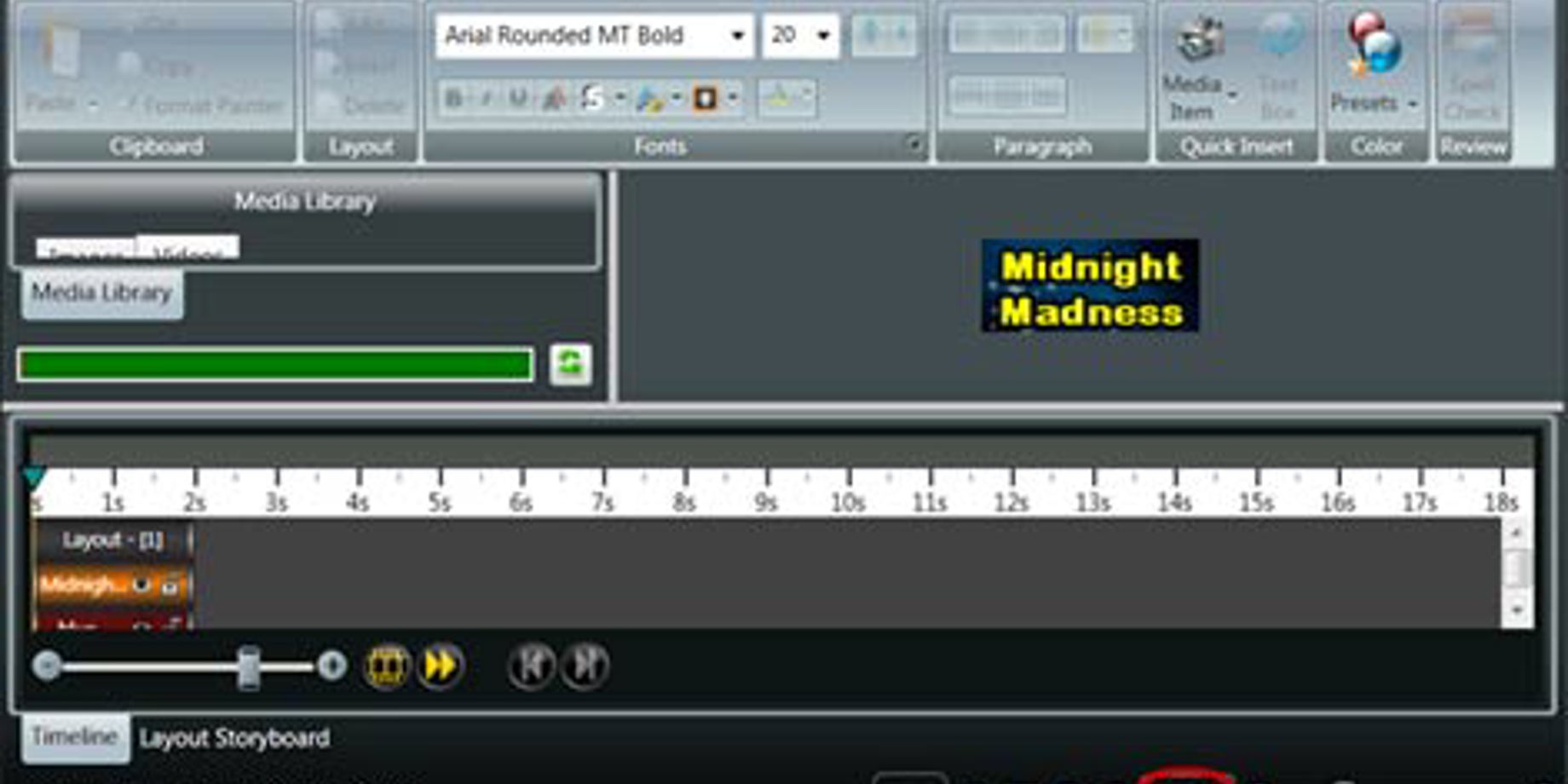Jump to previous frame in timeline controls

pos(531,666)
